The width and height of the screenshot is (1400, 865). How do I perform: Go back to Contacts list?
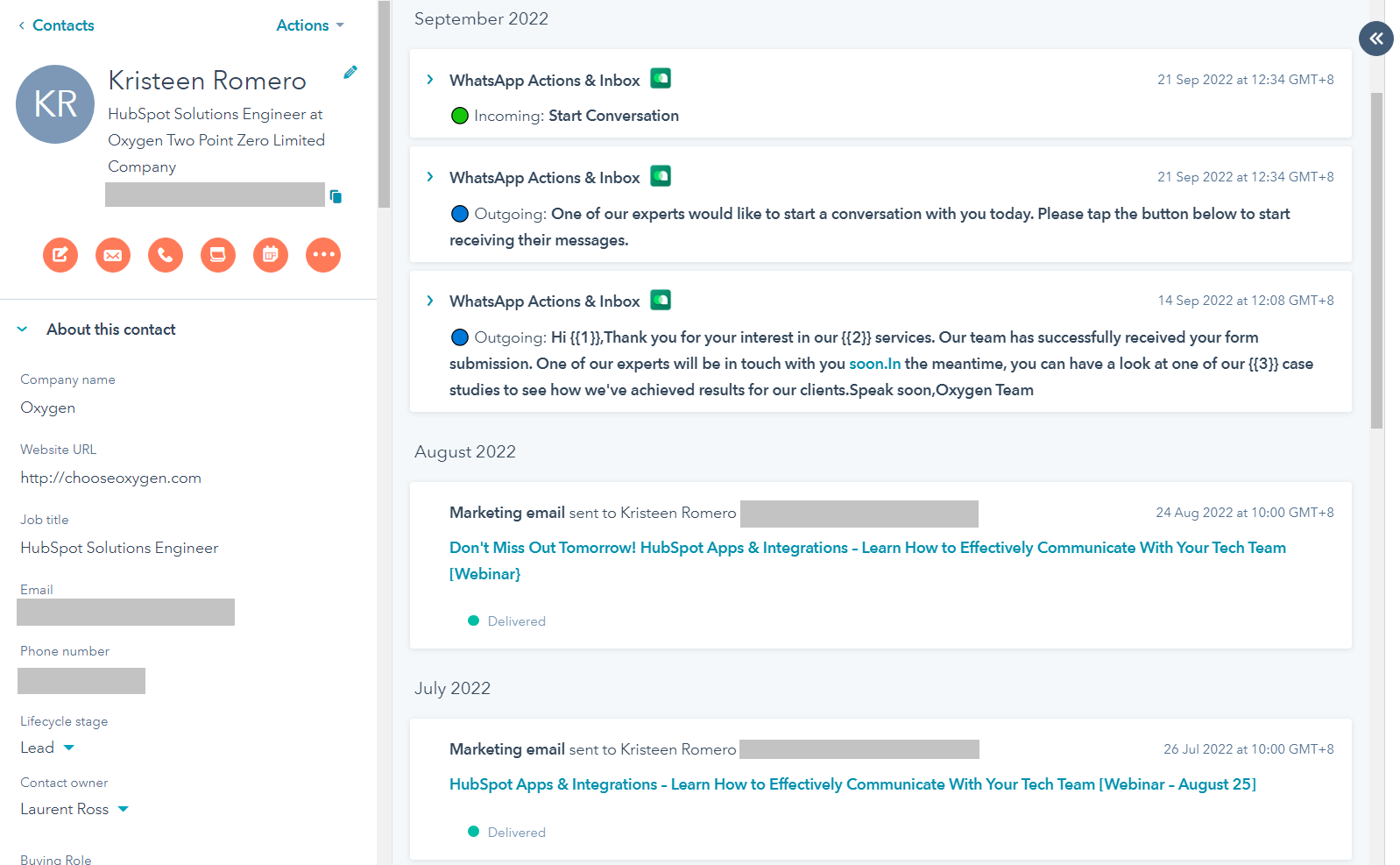coord(56,25)
